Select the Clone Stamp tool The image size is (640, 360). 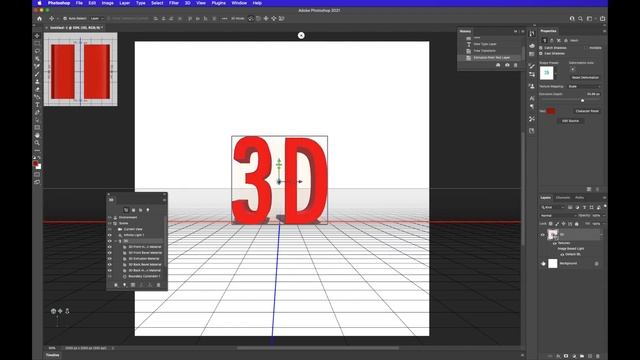(37, 82)
